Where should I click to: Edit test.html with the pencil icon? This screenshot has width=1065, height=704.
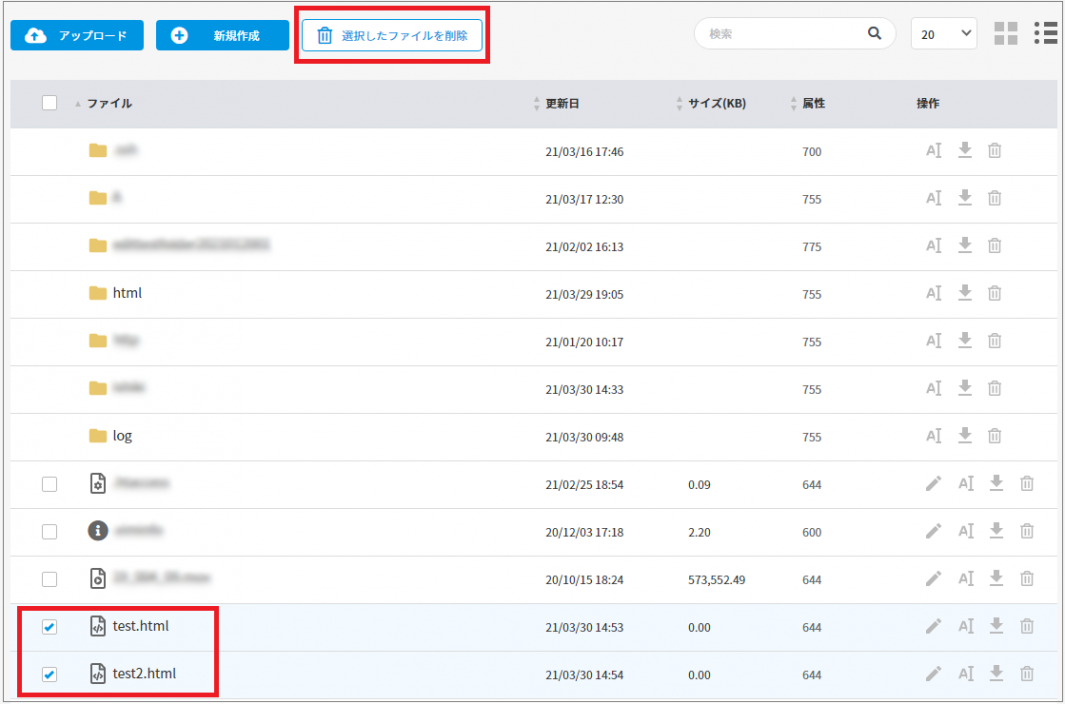click(933, 626)
